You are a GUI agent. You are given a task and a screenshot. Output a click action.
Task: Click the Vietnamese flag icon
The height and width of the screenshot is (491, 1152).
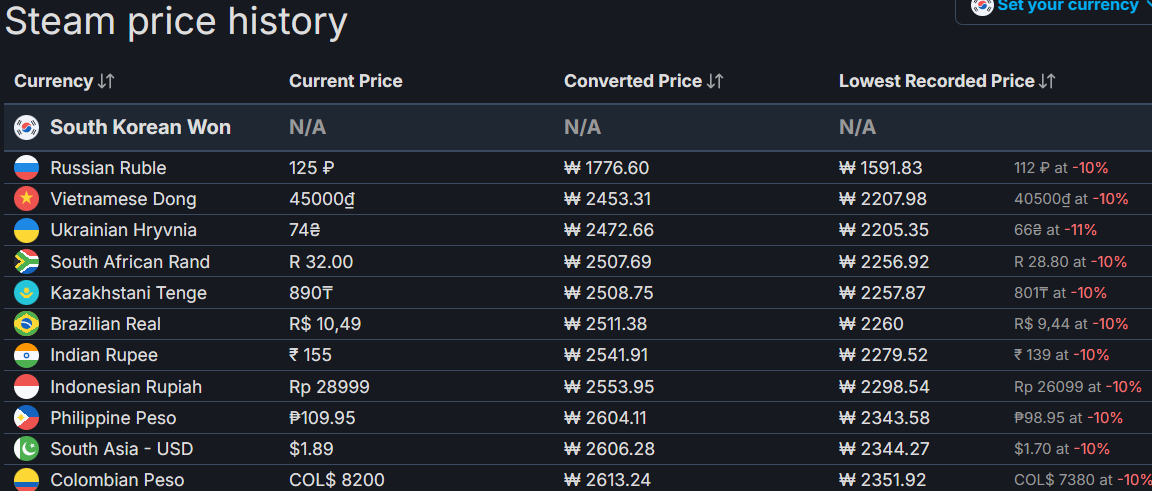[26, 199]
